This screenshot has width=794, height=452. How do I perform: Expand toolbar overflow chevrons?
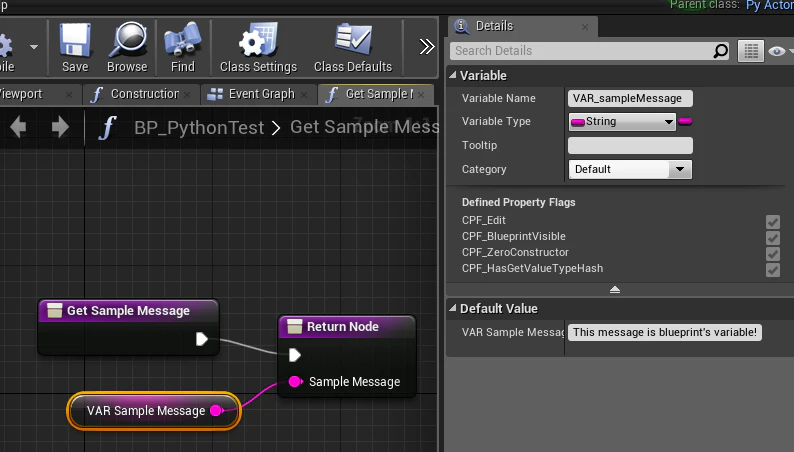[x=427, y=47]
